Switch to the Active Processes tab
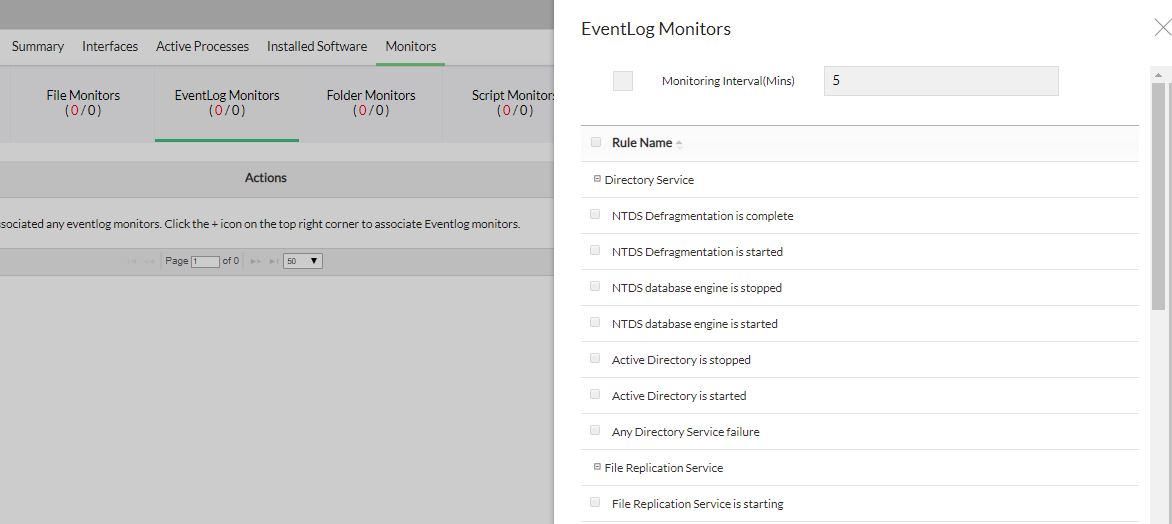The height and width of the screenshot is (524, 1172). point(202,46)
